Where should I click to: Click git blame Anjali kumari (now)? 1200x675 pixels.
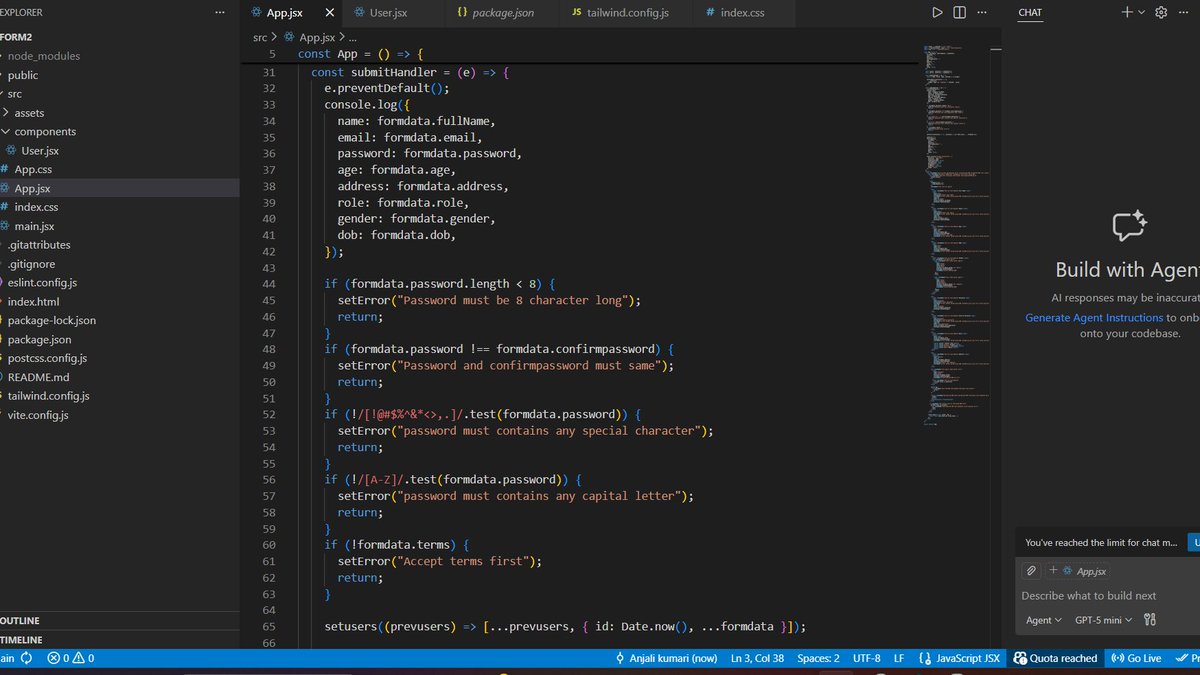666,658
